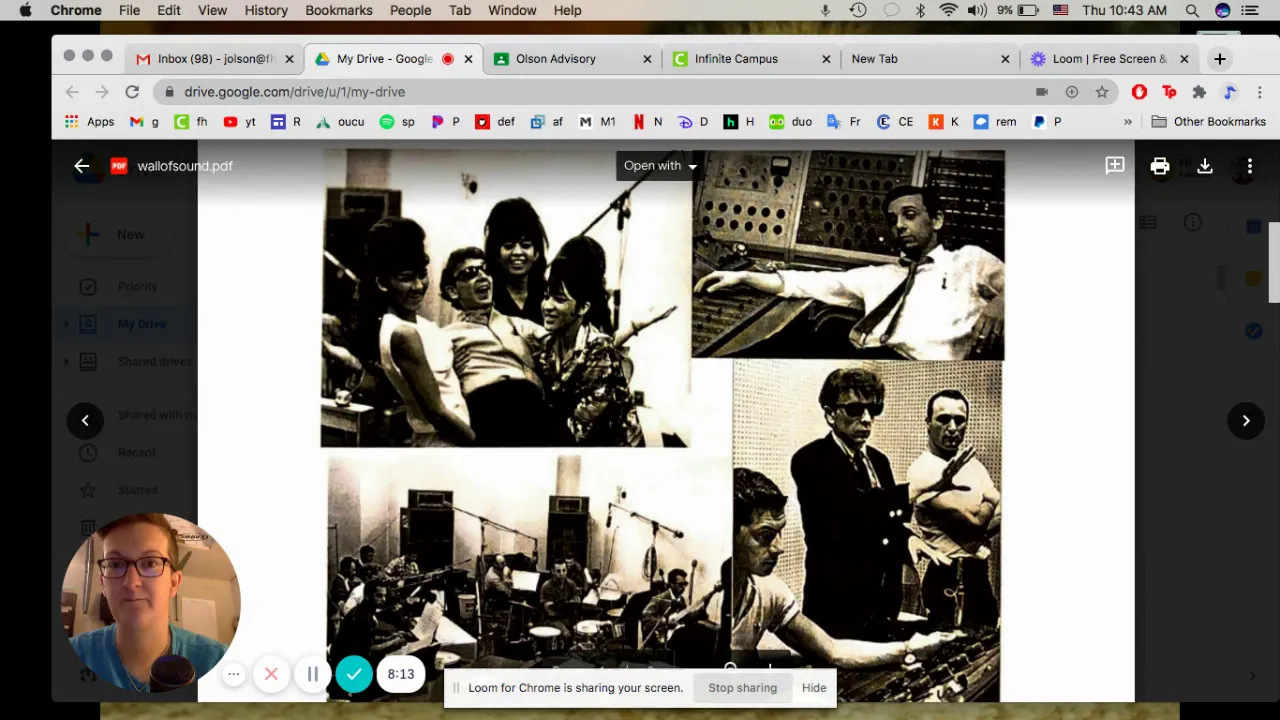Open the Chrome three-dot menu
Viewport: 1280px width, 720px height.
[x=1259, y=92]
